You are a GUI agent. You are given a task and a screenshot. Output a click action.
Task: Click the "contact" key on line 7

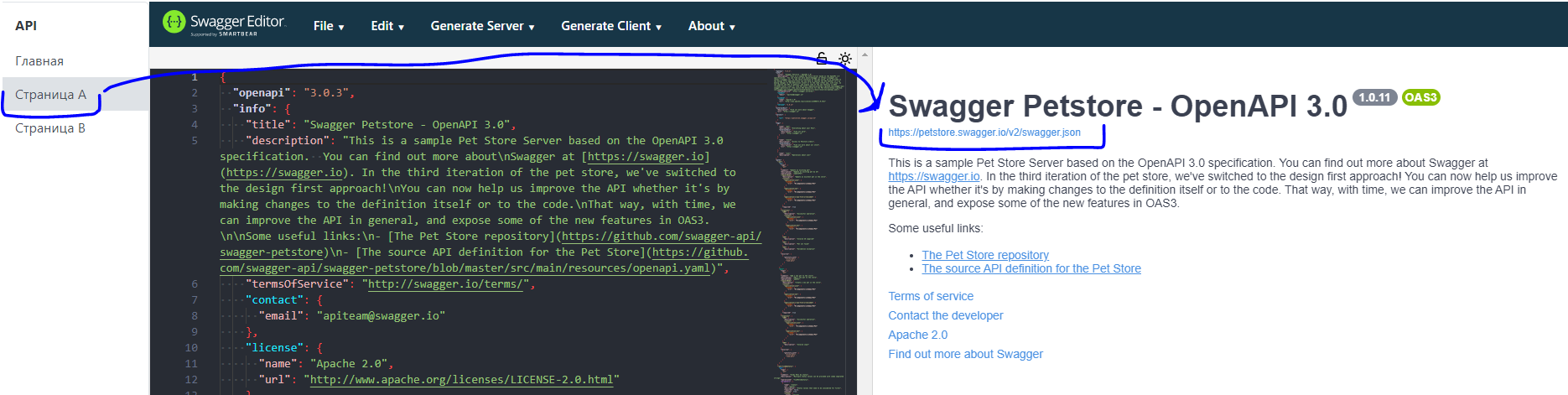pyautogui.click(x=275, y=300)
